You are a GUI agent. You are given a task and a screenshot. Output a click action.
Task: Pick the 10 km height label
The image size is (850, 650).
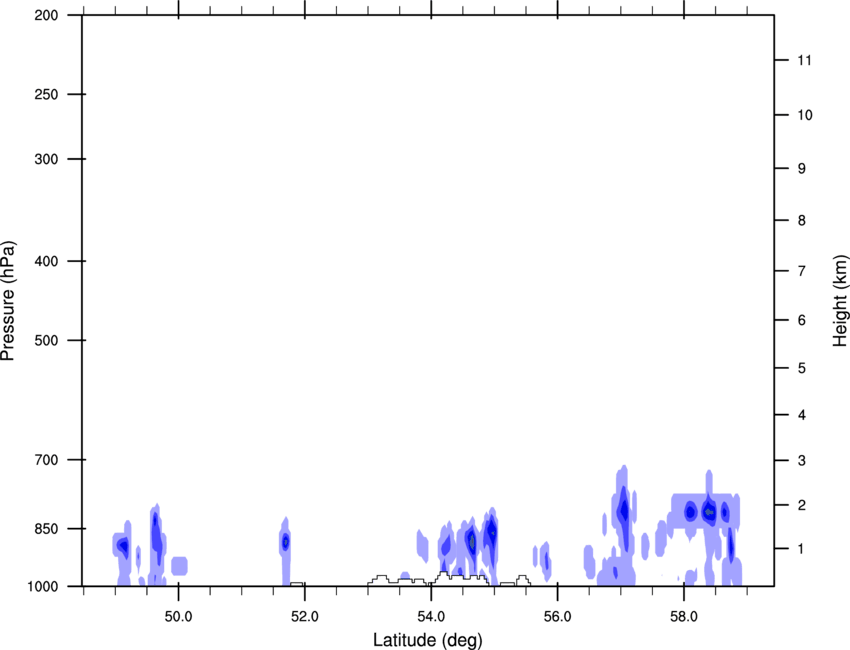coord(805,115)
